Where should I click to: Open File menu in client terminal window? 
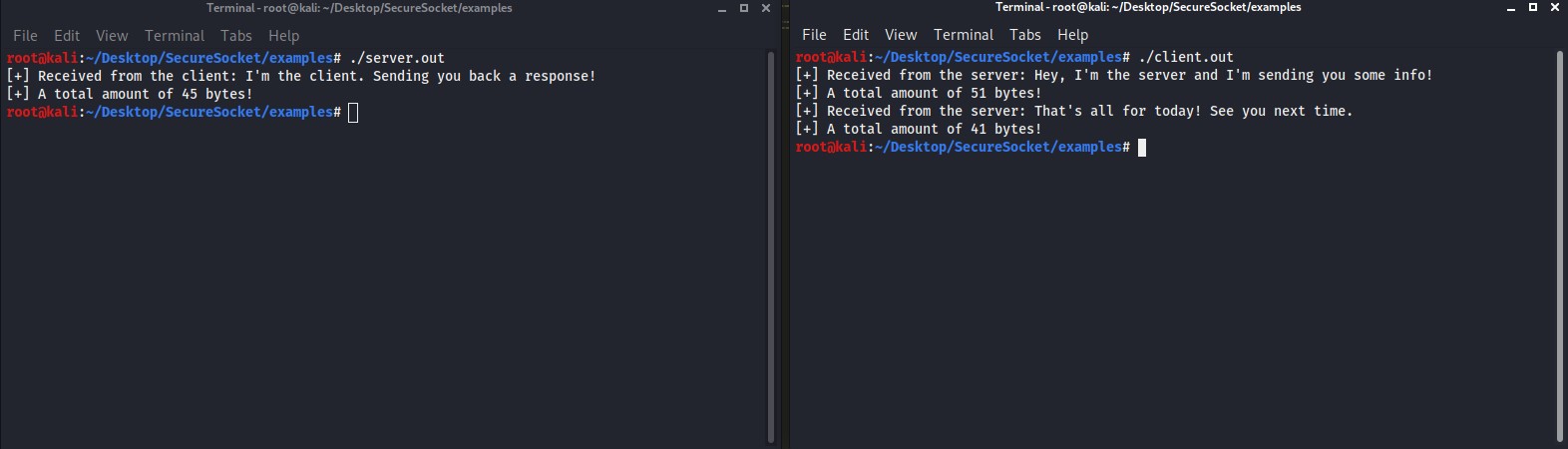coord(814,35)
